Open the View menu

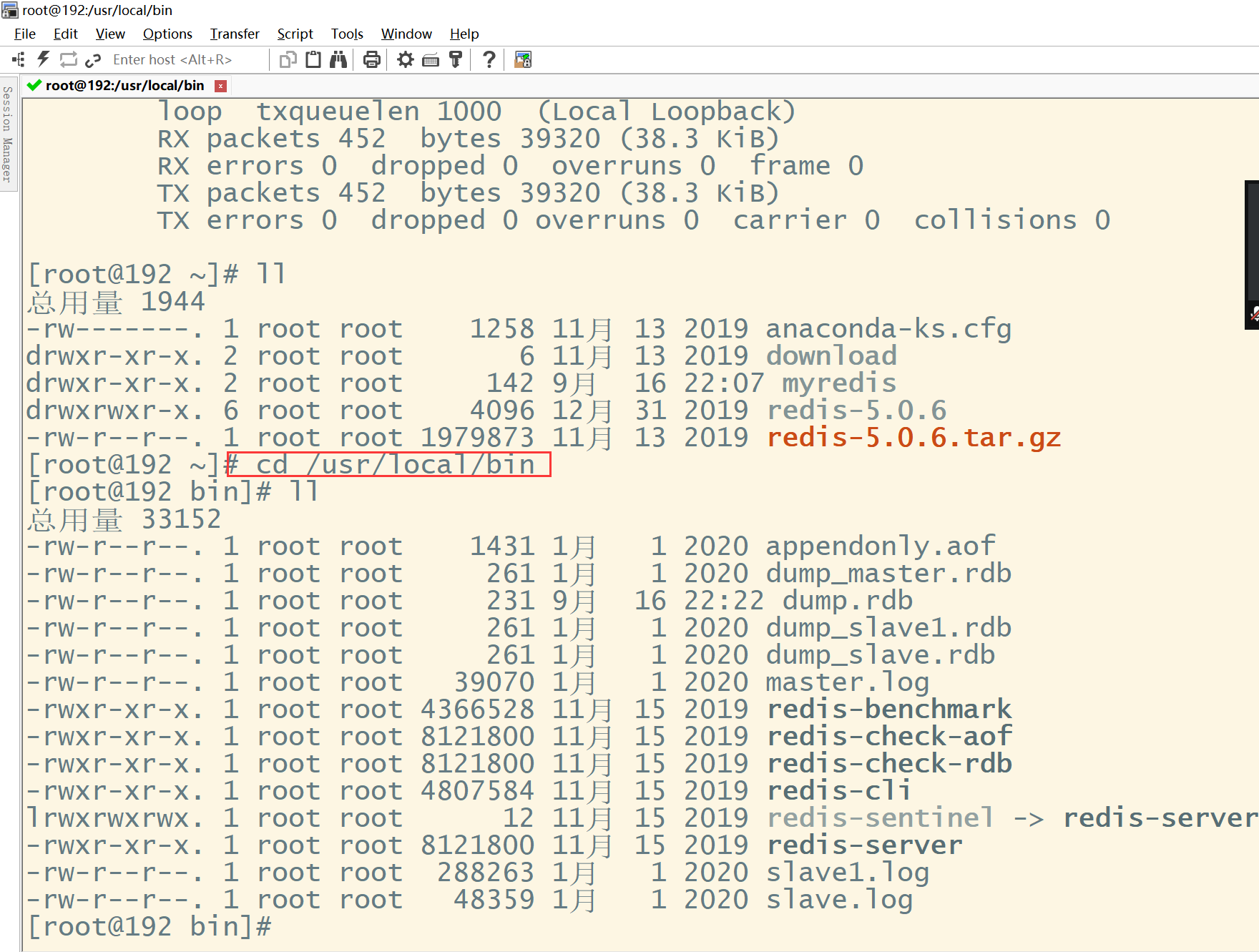pyautogui.click(x=110, y=34)
